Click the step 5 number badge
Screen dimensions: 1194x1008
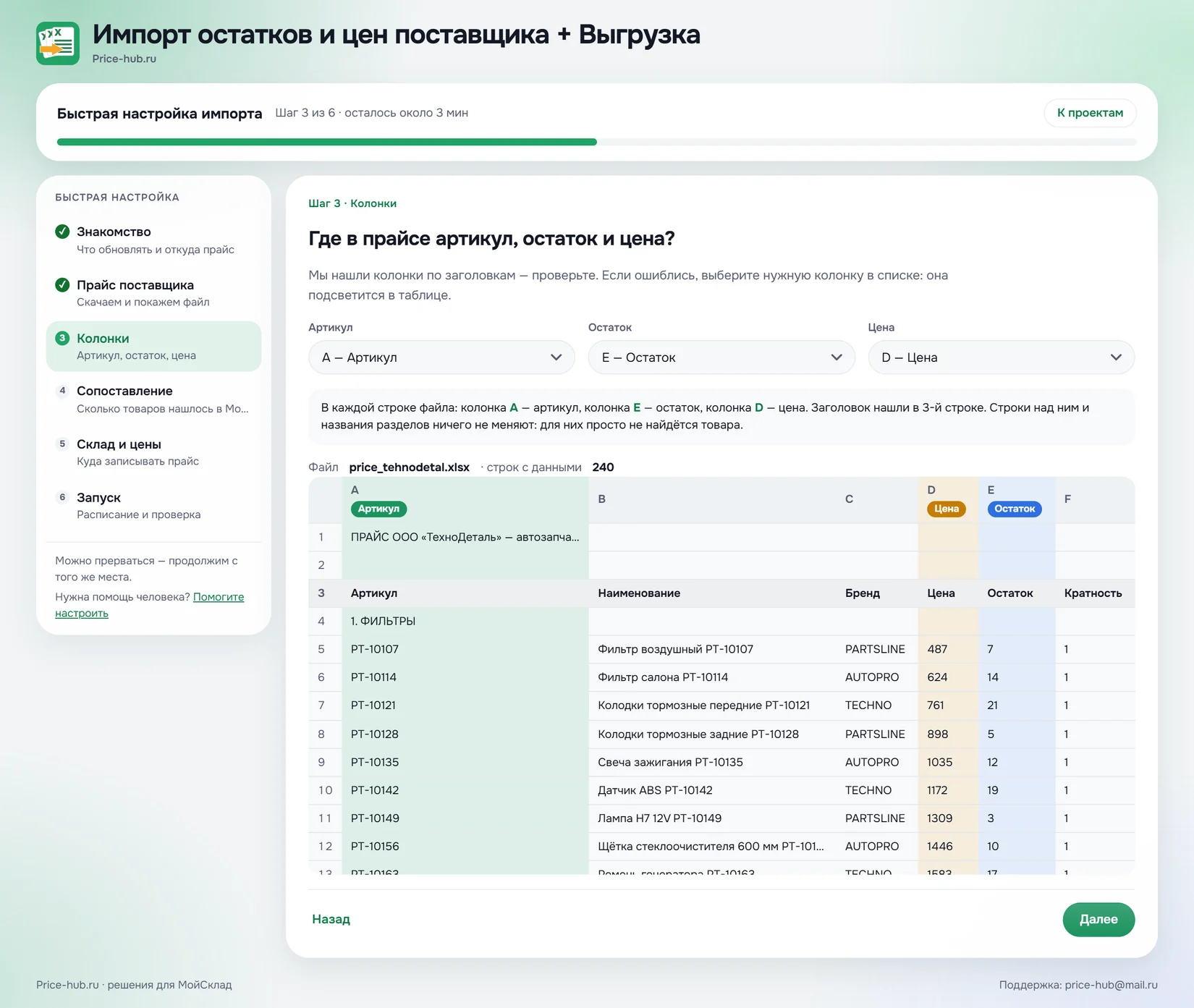63,444
